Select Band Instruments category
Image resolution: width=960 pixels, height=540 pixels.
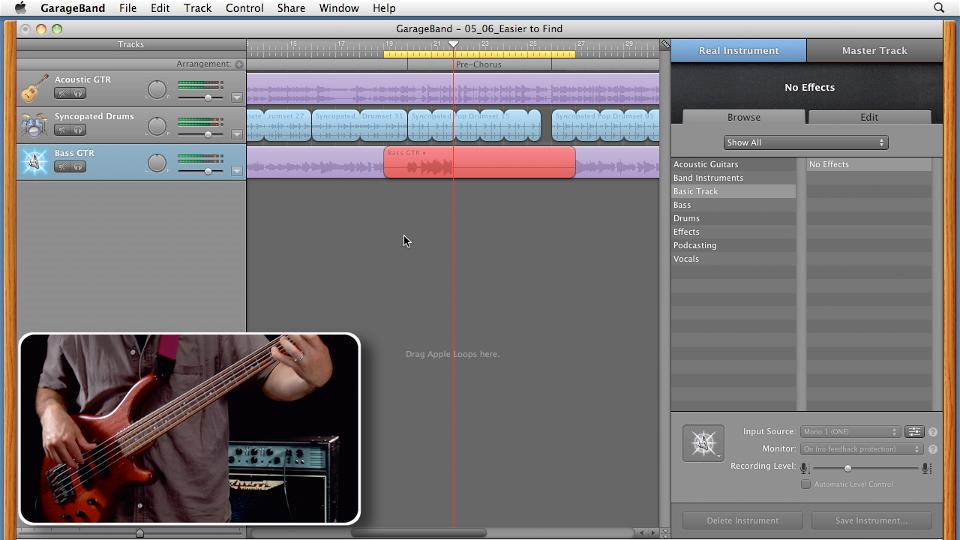click(733, 178)
